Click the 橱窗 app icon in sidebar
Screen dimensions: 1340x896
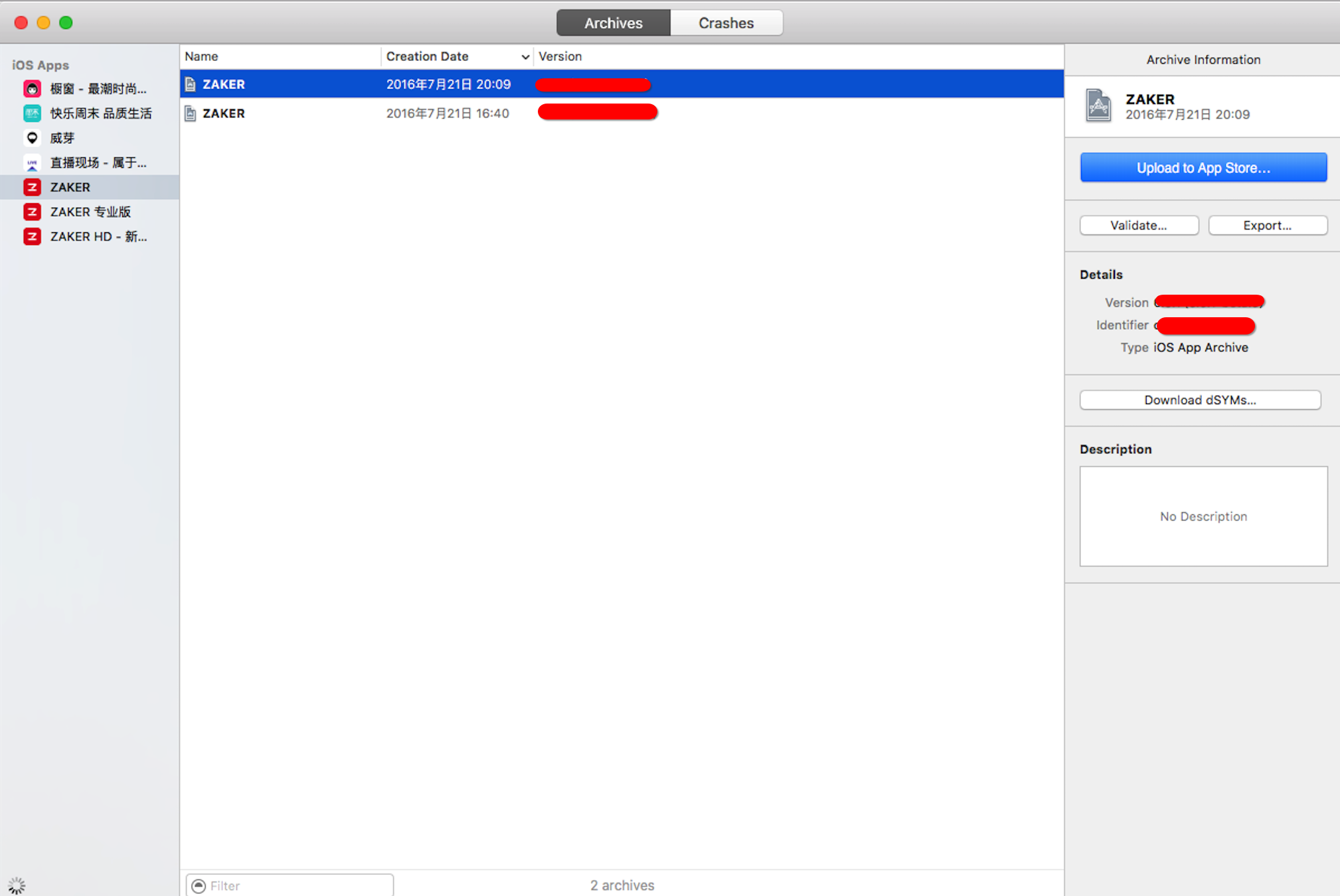(32, 88)
